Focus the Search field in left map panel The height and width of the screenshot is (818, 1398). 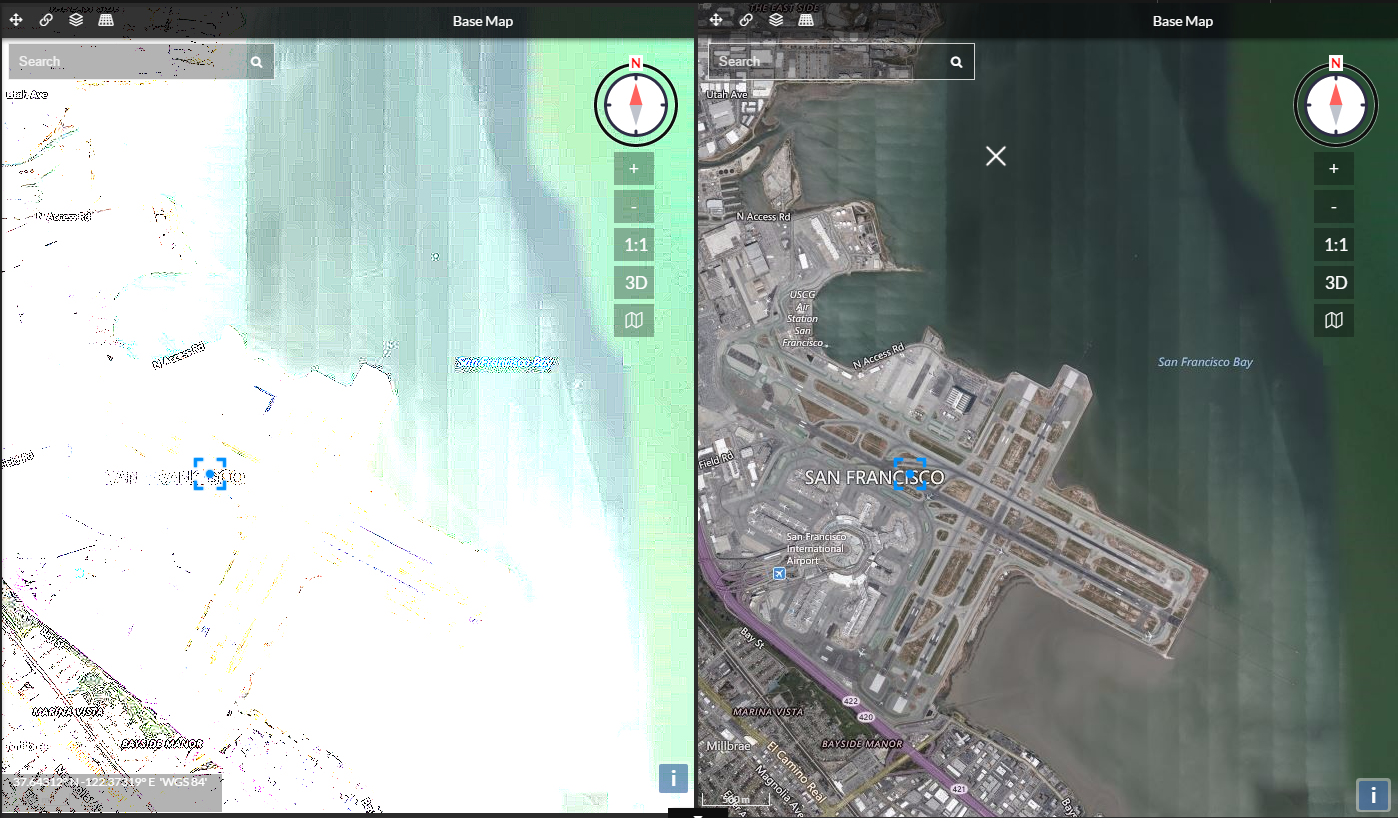141,62
